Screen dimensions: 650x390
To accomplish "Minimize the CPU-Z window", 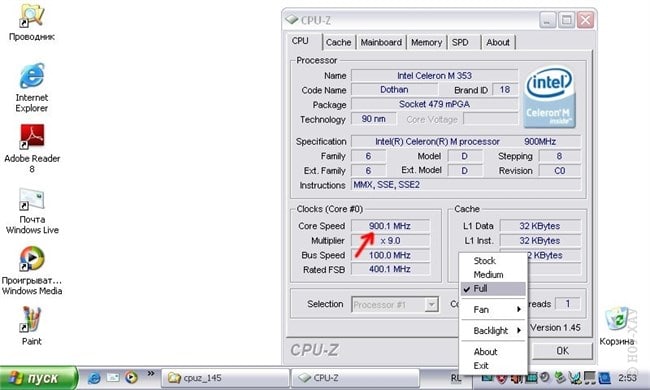I will 547,20.
